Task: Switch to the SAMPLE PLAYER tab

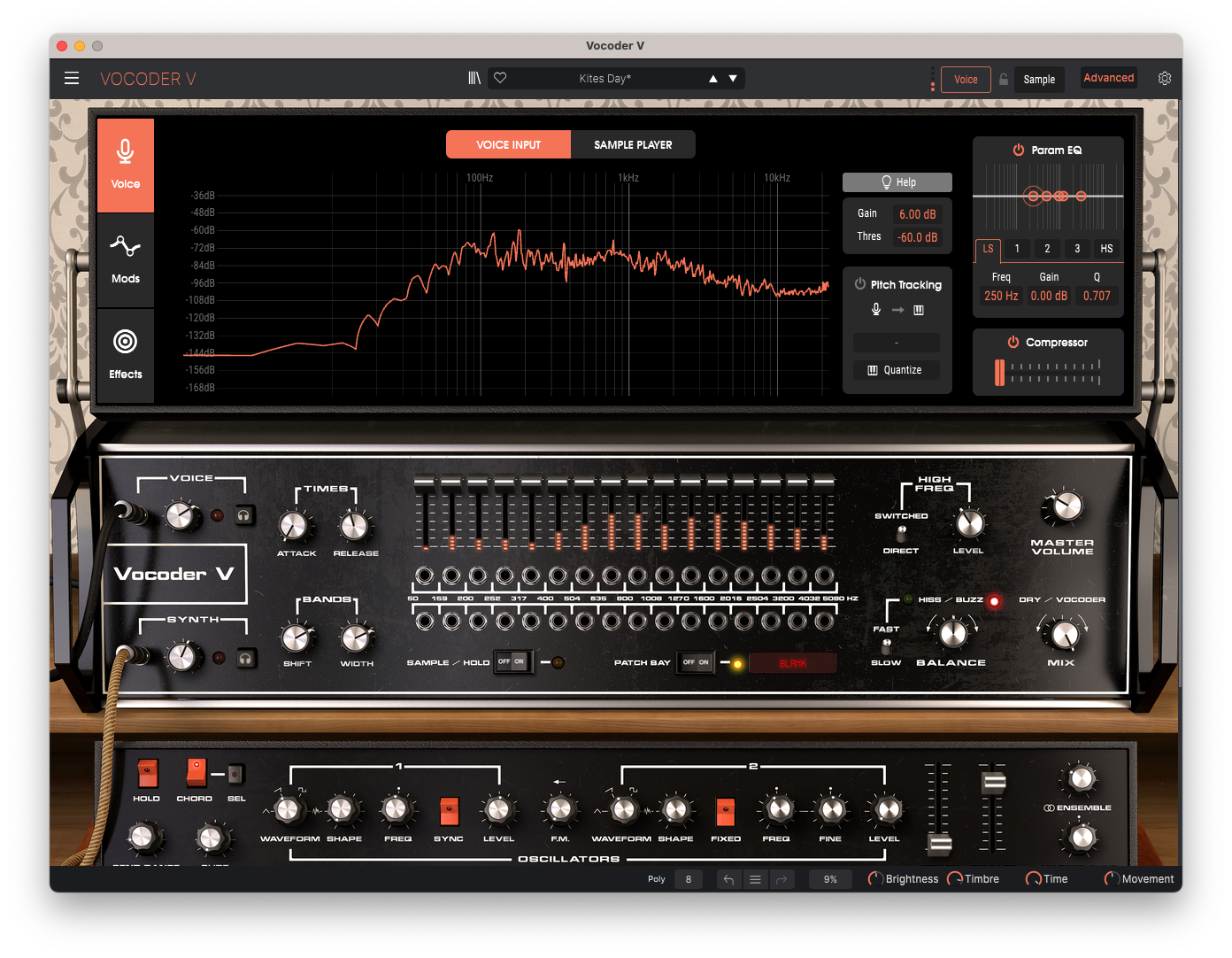Action: [633, 145]
